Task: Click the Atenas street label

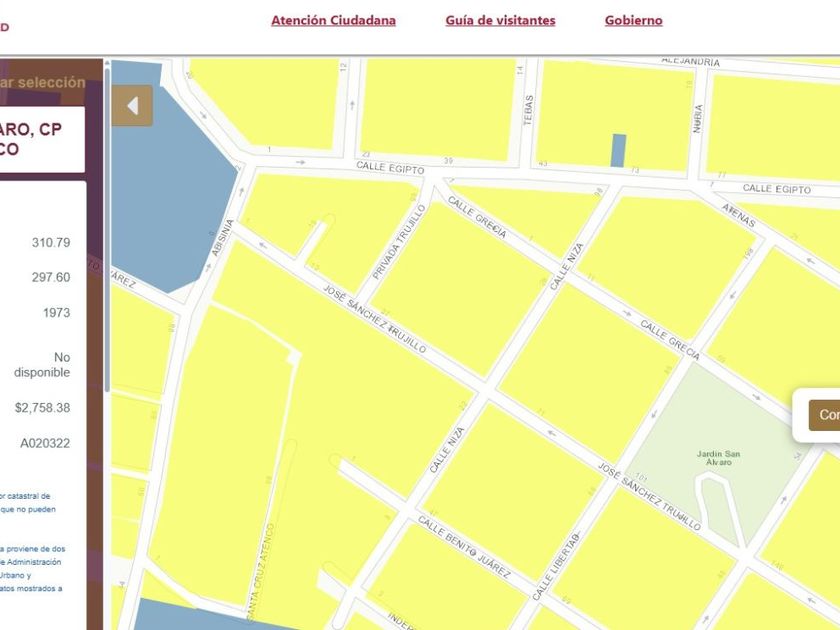Action: (x=739, y=215)
